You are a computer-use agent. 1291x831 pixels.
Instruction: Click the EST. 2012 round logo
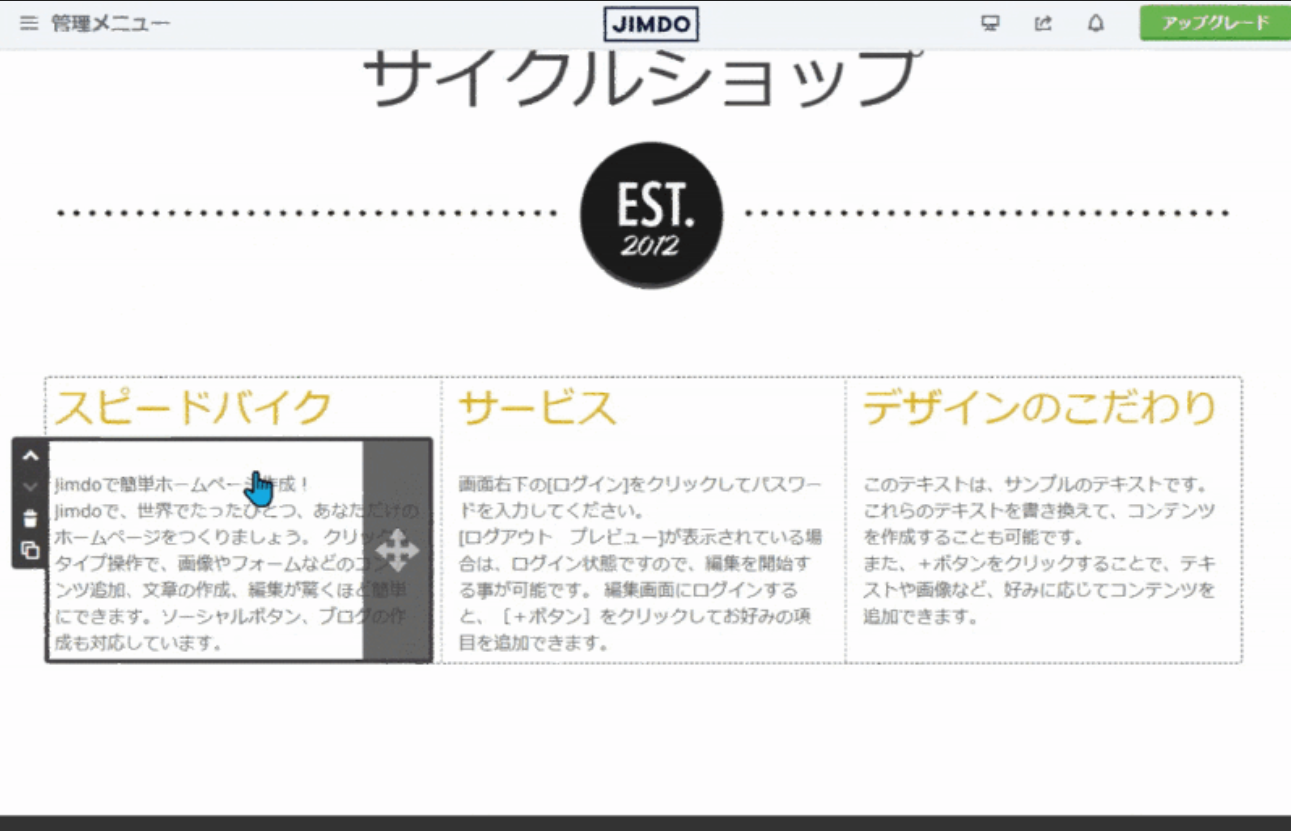coord(652,215)
